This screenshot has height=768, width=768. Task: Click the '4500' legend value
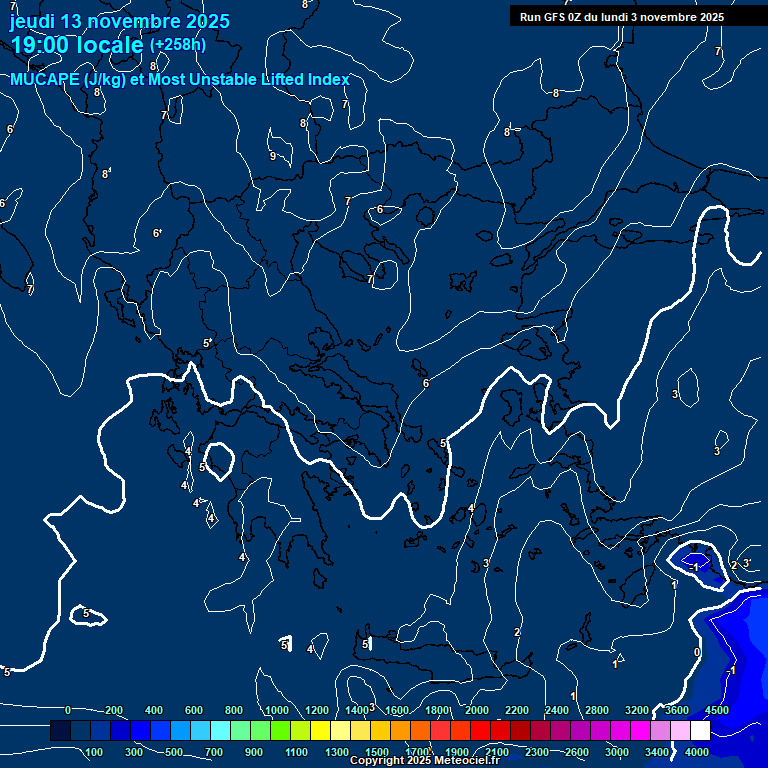pyautogui.click(x=717, y=710)
